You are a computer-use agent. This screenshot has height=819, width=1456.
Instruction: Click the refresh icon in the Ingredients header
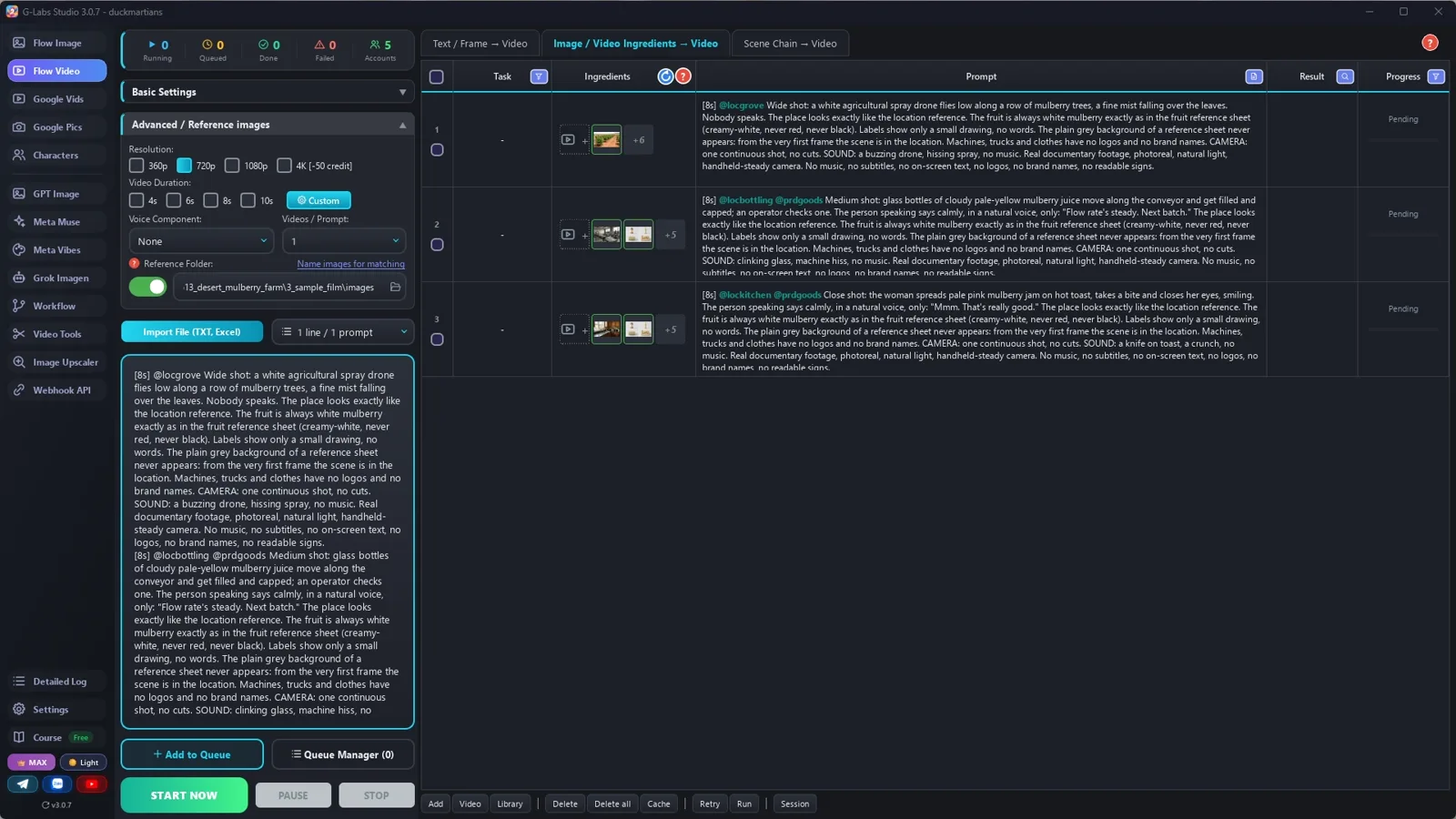pos(665,76)
